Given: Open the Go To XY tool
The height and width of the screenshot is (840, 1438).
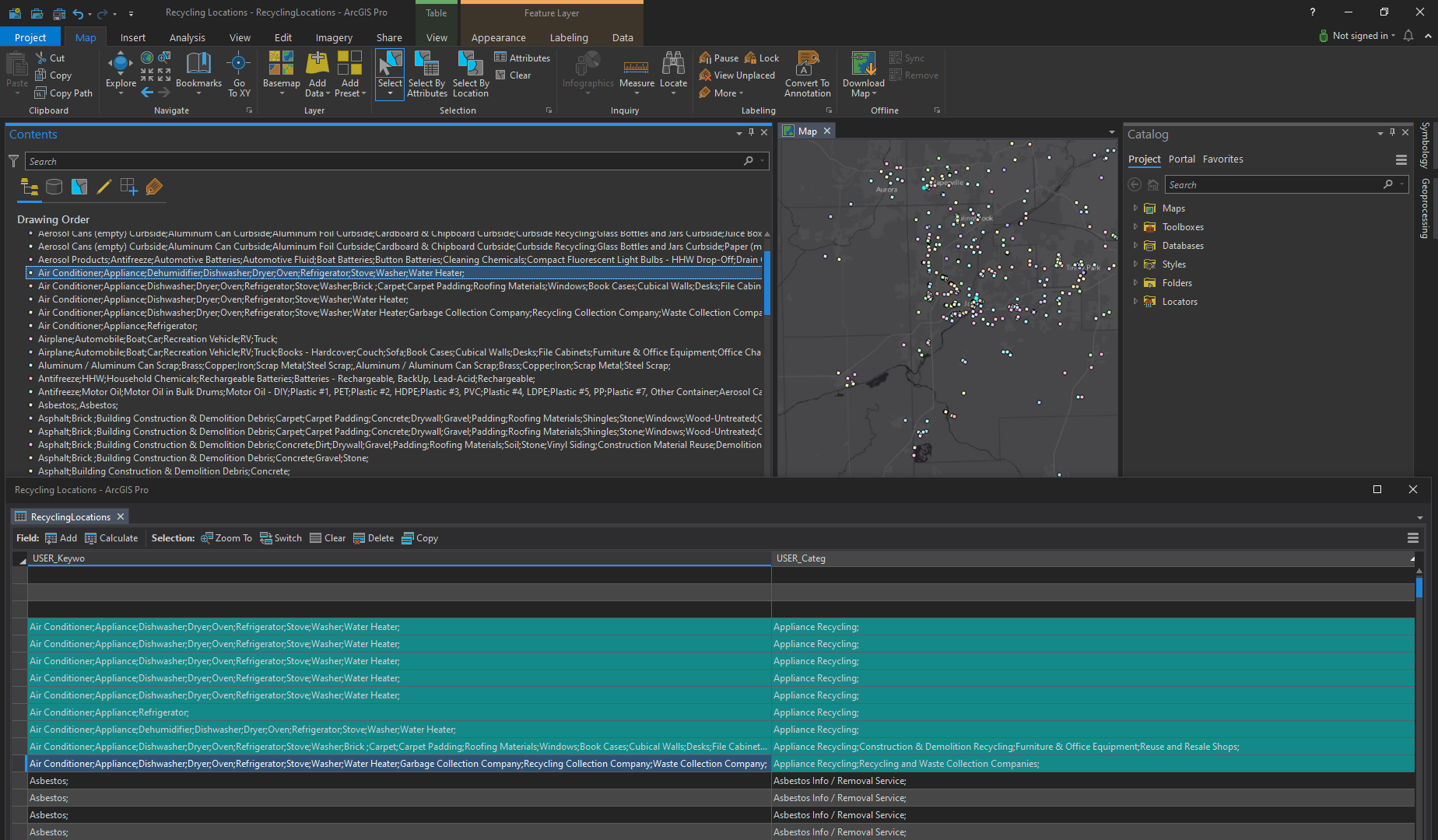Looking at the screenshot, I should tap(239, 74).
